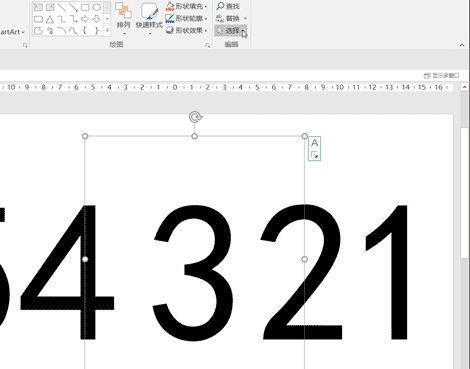Click the text box rotation handle
The image size is (470, 369).
pyautogui.click(x=195, y=117)
